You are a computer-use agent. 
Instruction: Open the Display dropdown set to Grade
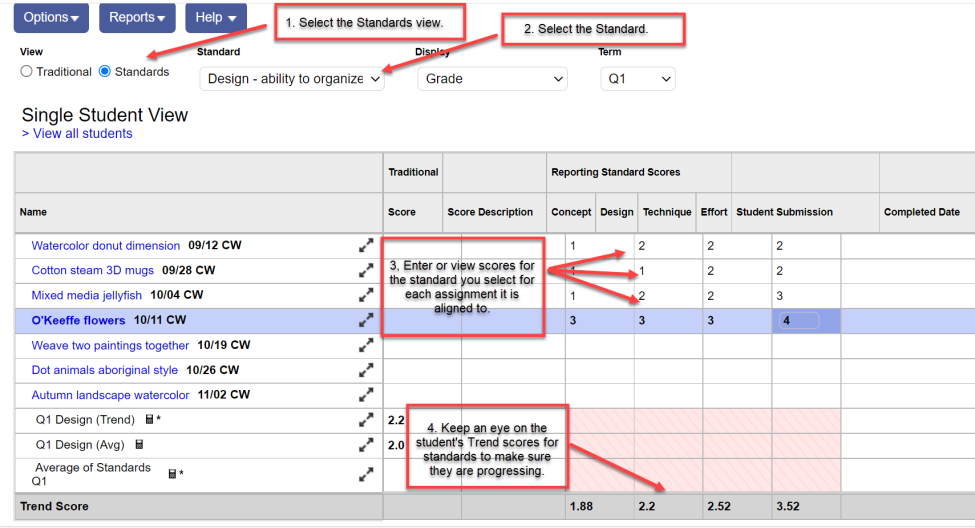492,79
